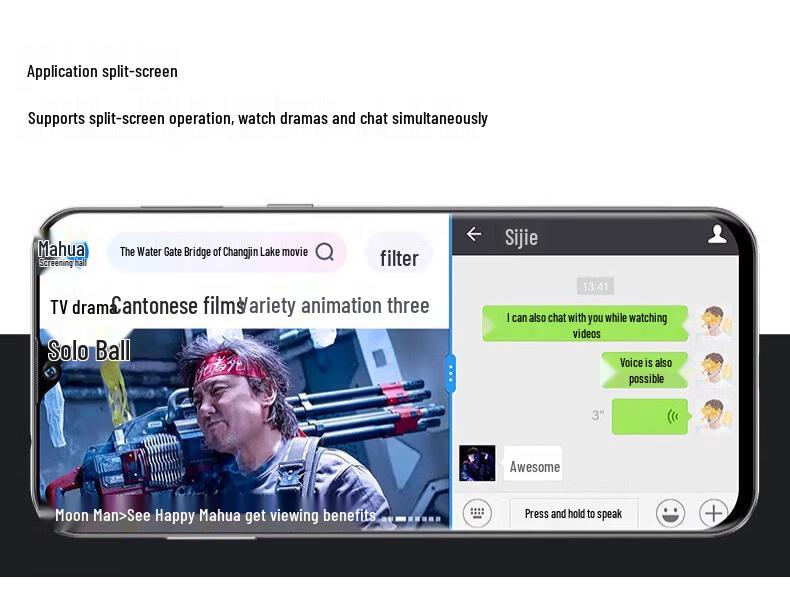Open the emoji smiley picker

click(670, 513)
